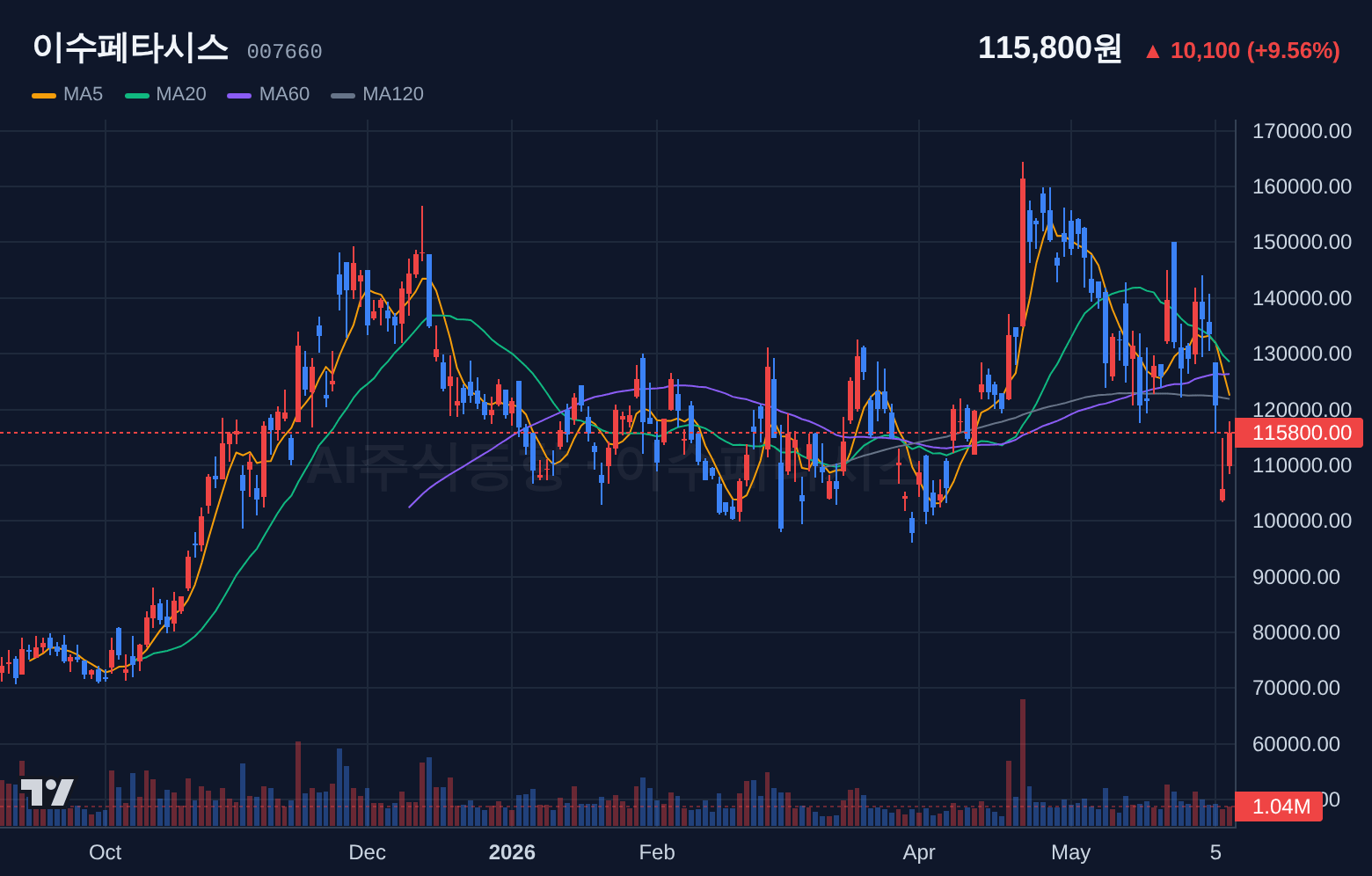The width and height of the screenshot is (1372, 876).
Task: Click the 115,800원 price display
Action: pos(1049,47)
